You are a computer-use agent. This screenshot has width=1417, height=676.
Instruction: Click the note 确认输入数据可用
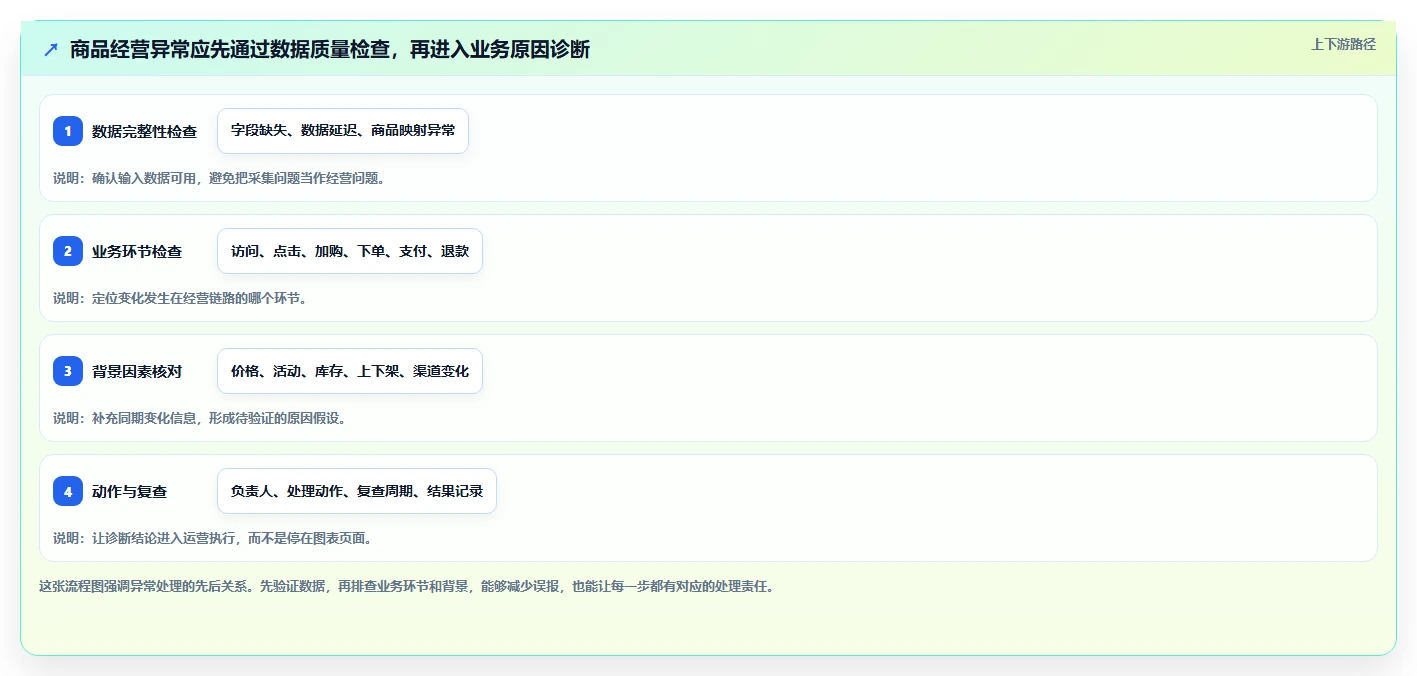pos(219,178)
